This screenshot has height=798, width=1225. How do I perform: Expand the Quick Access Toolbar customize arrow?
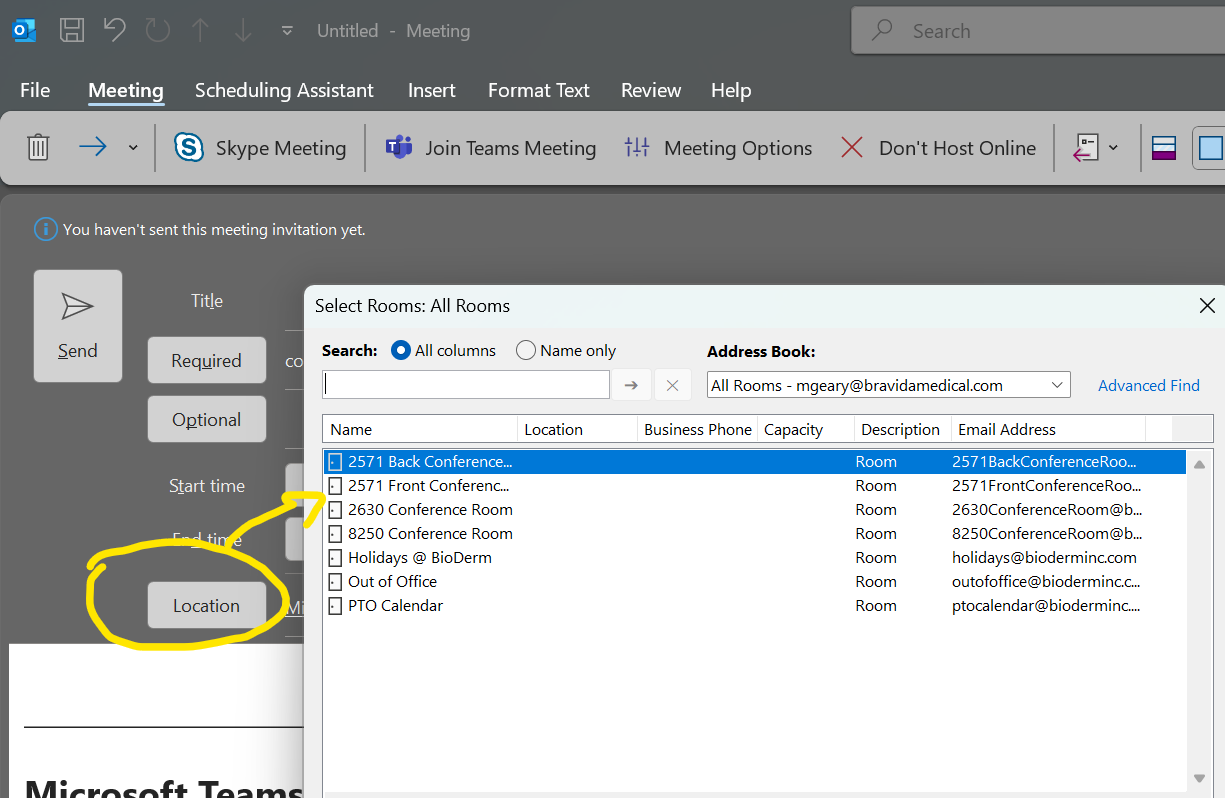point(287,31)
